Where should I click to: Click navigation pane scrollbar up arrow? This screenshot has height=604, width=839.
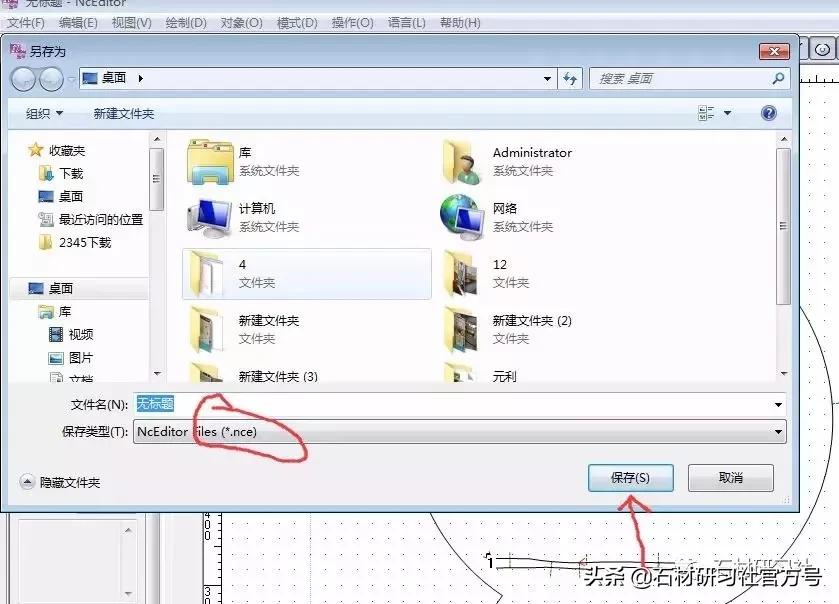157,139
